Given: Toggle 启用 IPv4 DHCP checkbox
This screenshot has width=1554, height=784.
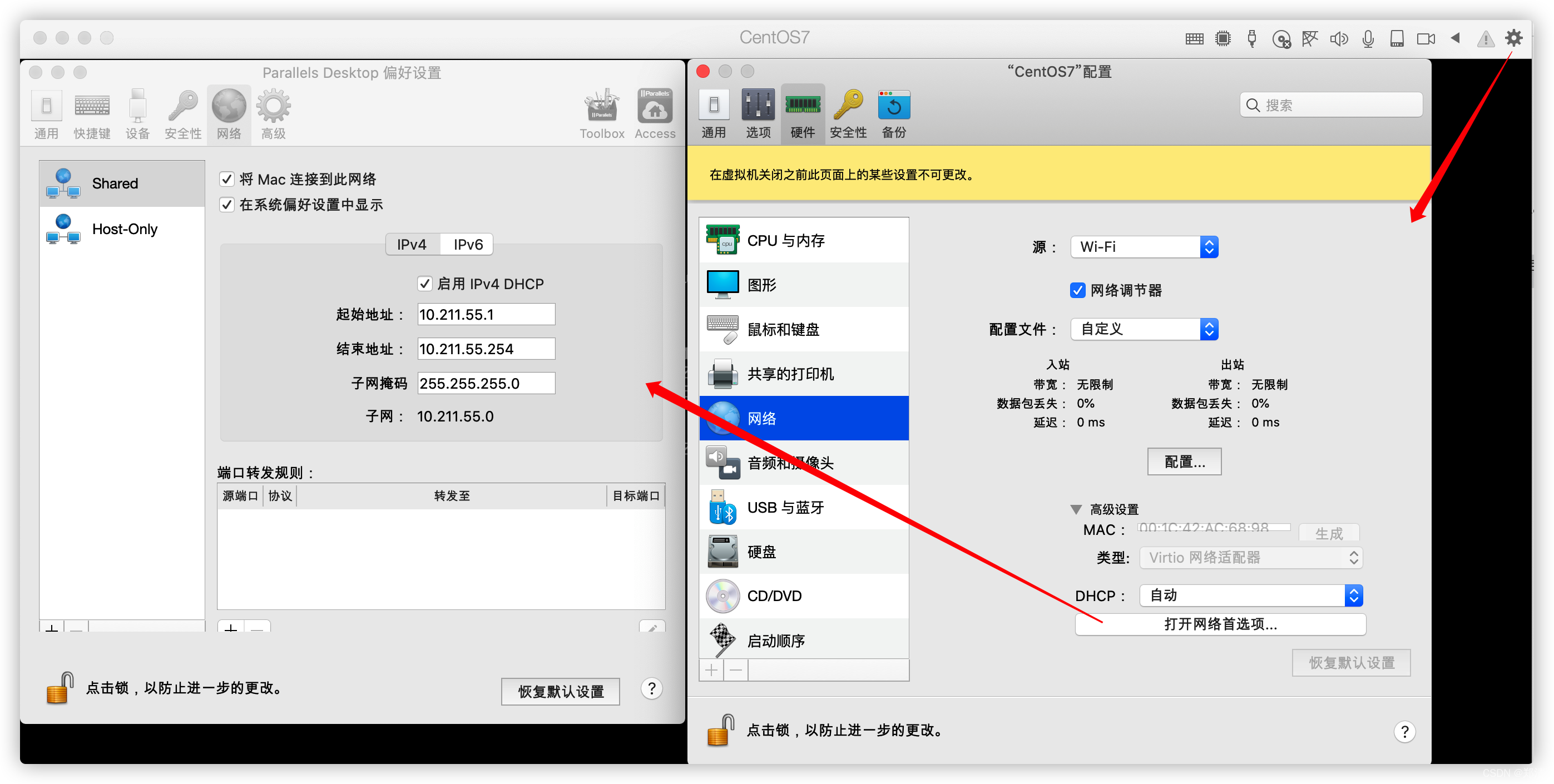Looking at the screenshot, I should pos(425,284).
